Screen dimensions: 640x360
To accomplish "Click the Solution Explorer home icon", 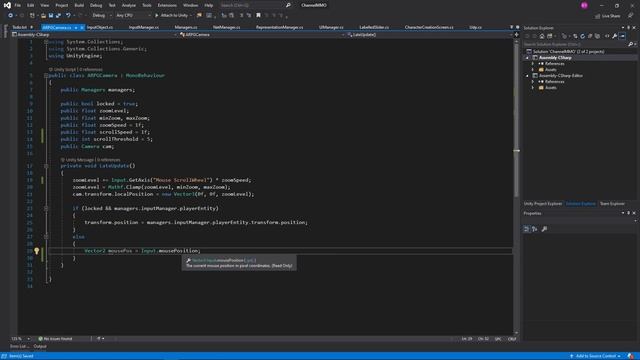I will coord(542,36).
